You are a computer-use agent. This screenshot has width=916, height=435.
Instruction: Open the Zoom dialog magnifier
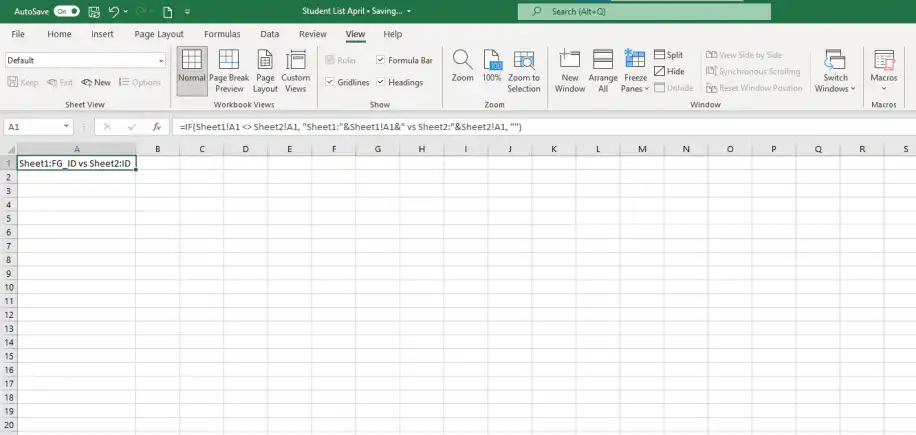[x=462, y=65]
